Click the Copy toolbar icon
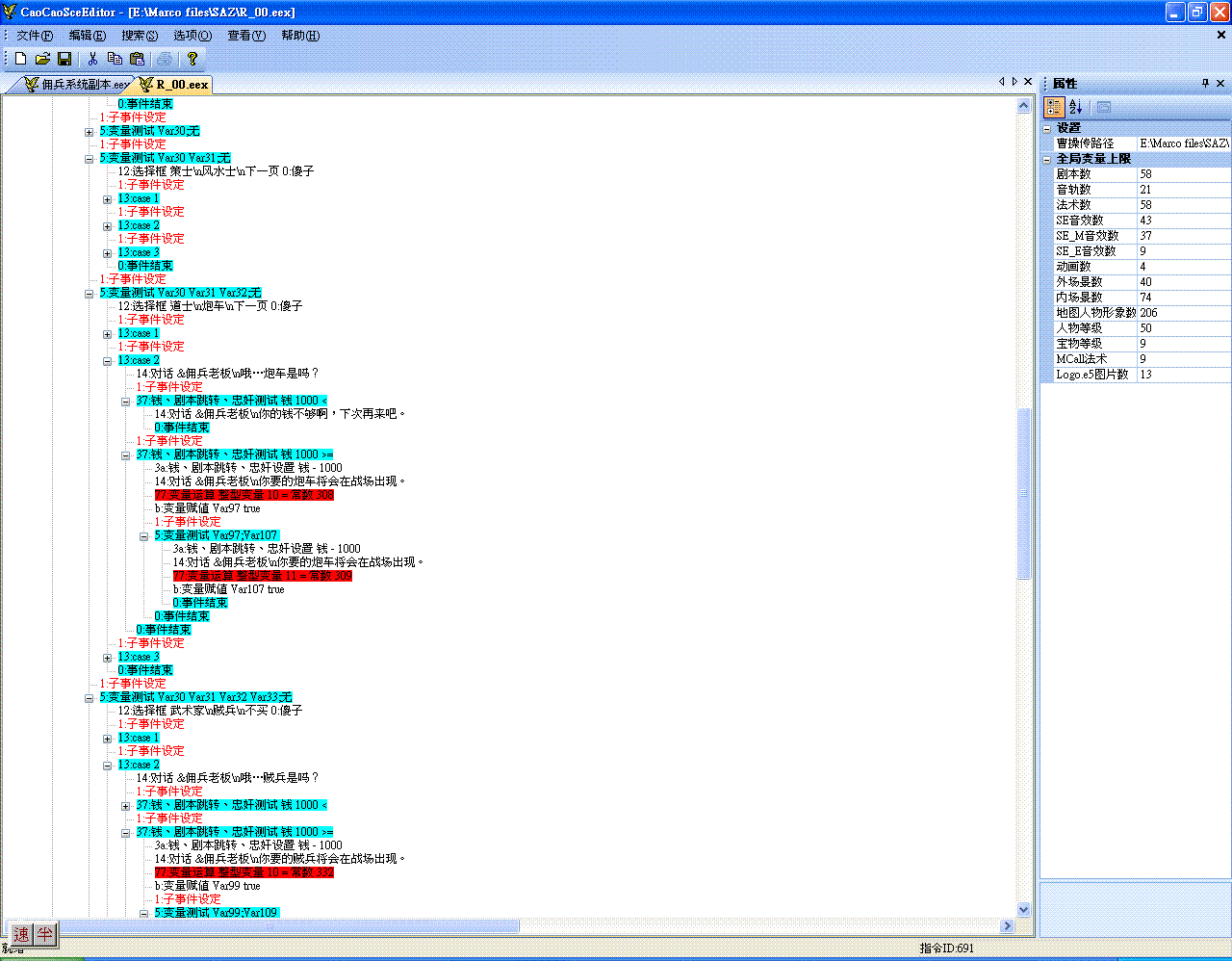This screenshot has height=961, width=1232. point(115,59)
